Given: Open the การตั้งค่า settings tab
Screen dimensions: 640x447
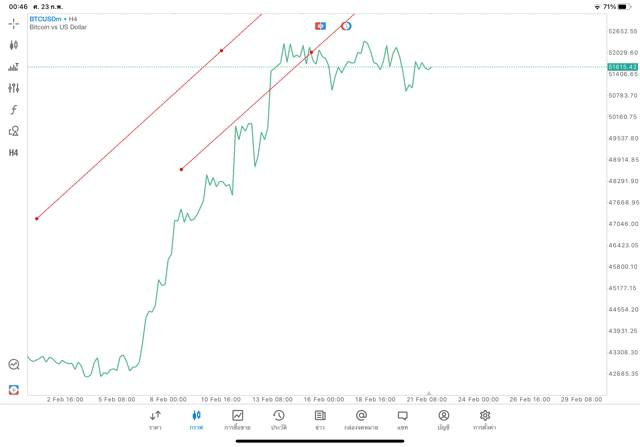Looking at the screenshot, I should [x=485, y=420].
